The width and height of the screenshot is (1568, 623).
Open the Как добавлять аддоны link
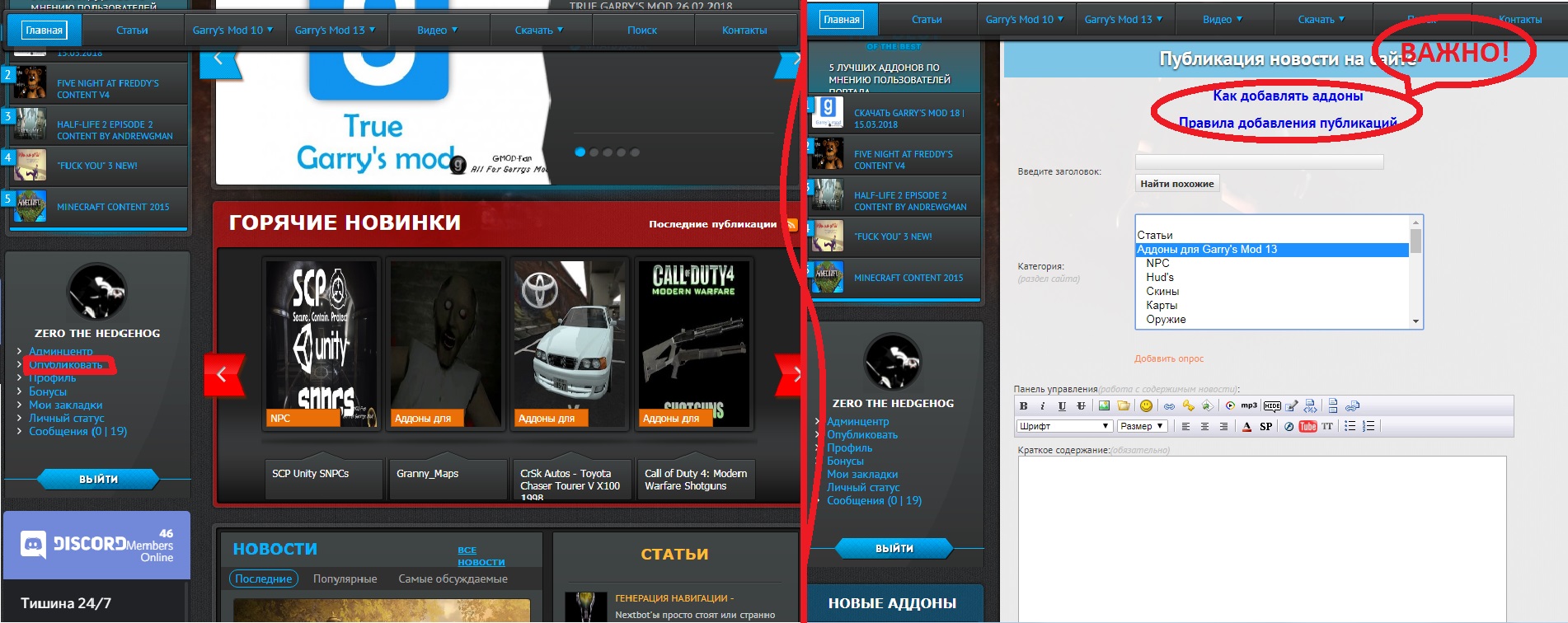tap(1288, 96)
